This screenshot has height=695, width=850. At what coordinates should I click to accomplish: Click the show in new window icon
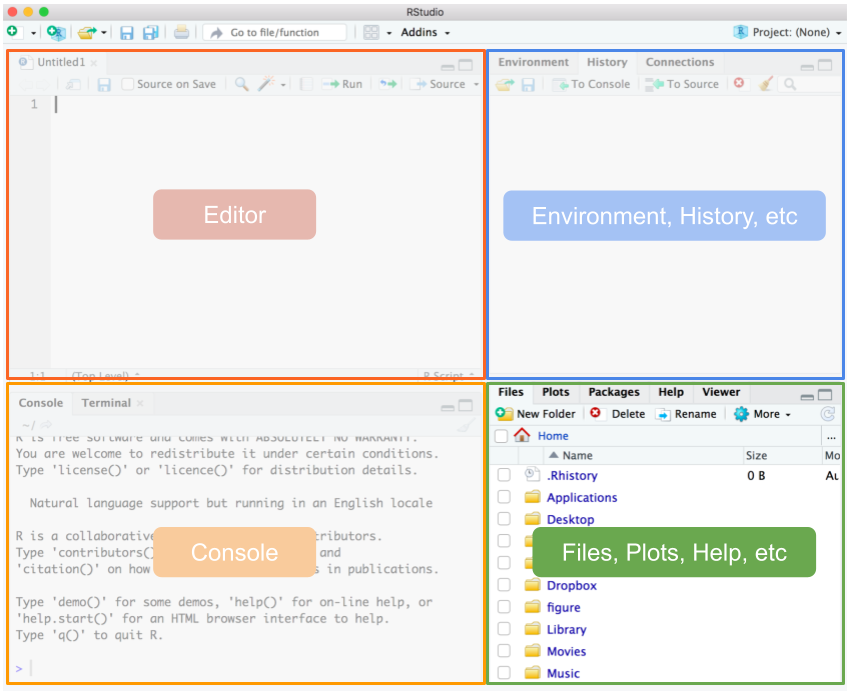[x=73, y=85]
